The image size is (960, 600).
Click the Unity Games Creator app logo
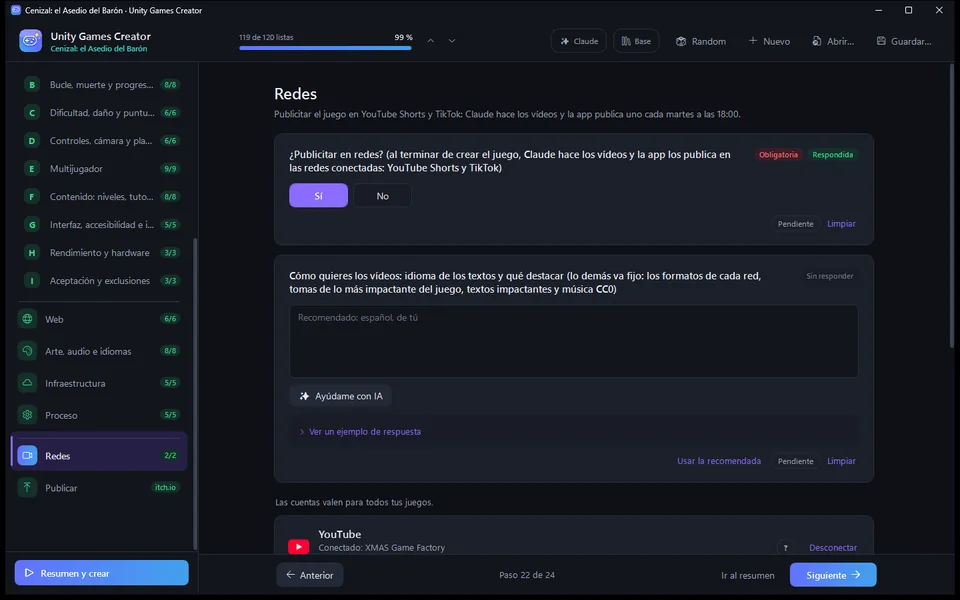point(30,41)
